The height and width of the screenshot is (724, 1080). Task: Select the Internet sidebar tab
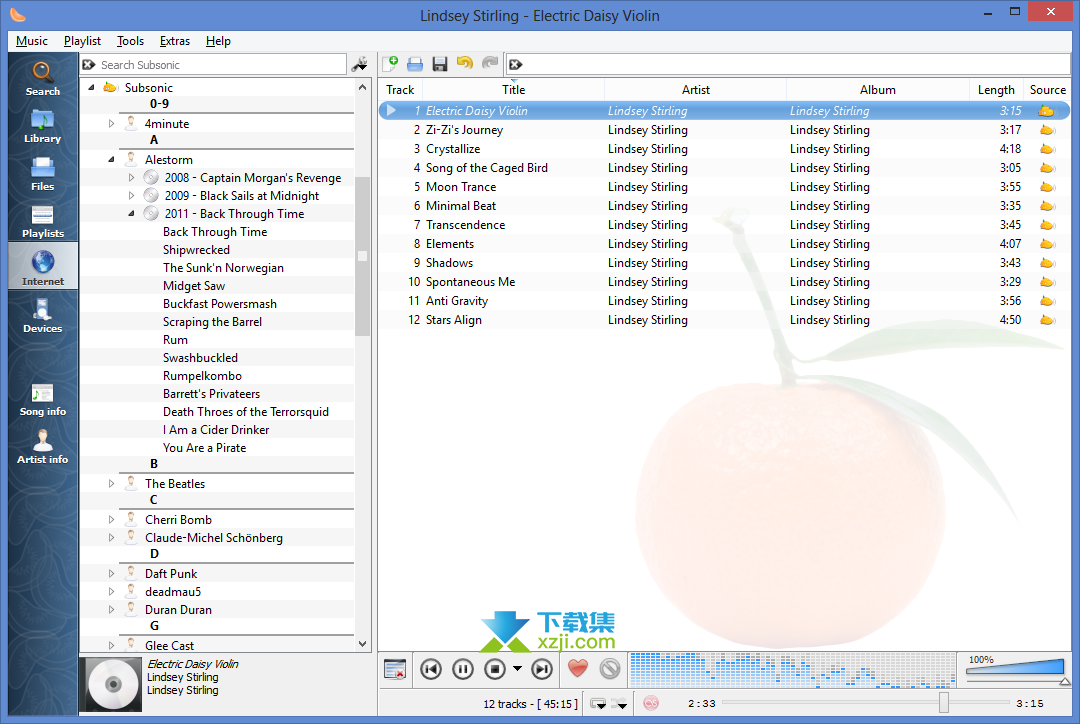pos(43,266)
